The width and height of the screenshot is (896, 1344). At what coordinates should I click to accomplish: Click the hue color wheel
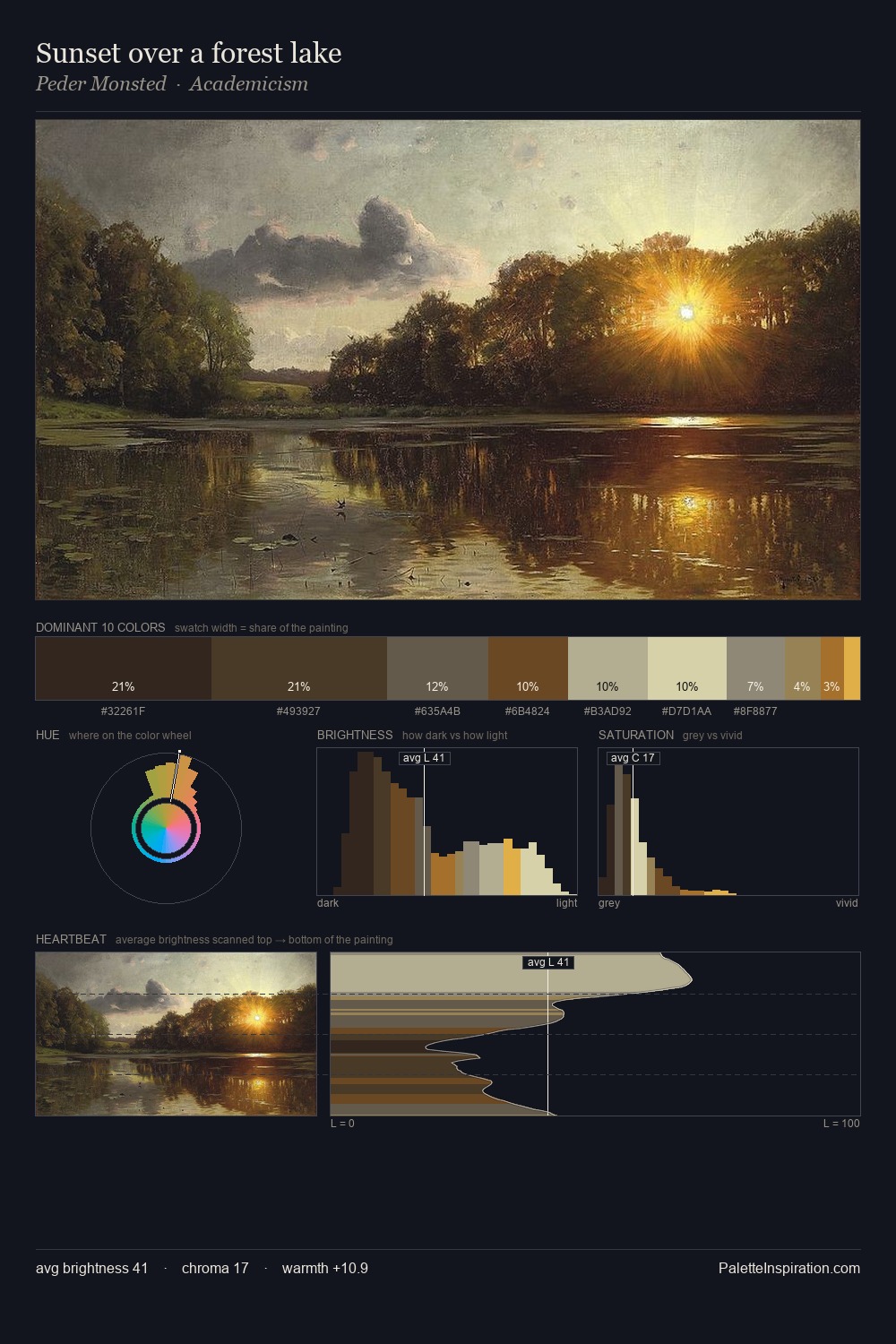(x=166, y=829)
